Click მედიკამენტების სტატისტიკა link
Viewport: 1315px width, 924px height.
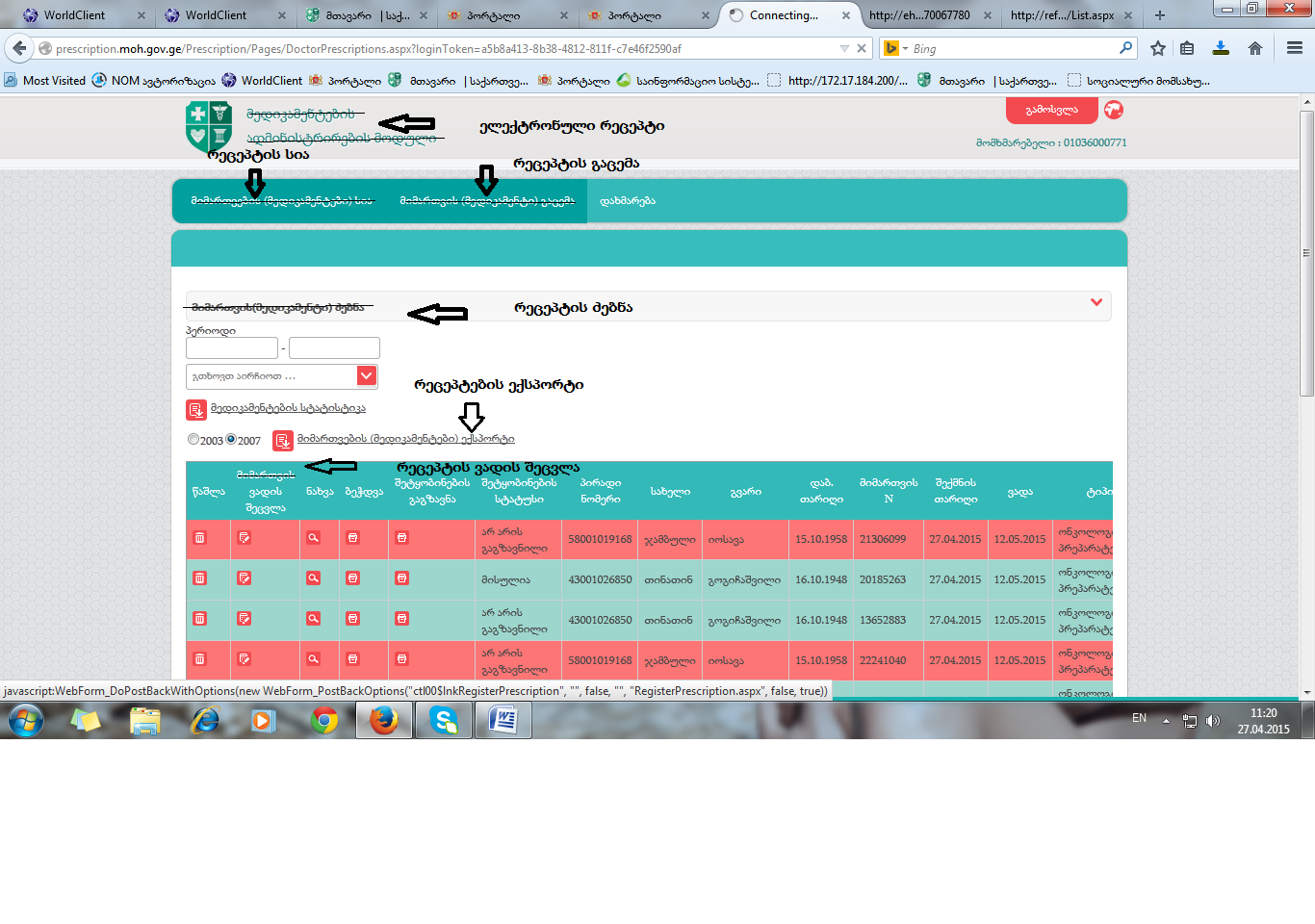click(288, 408)
